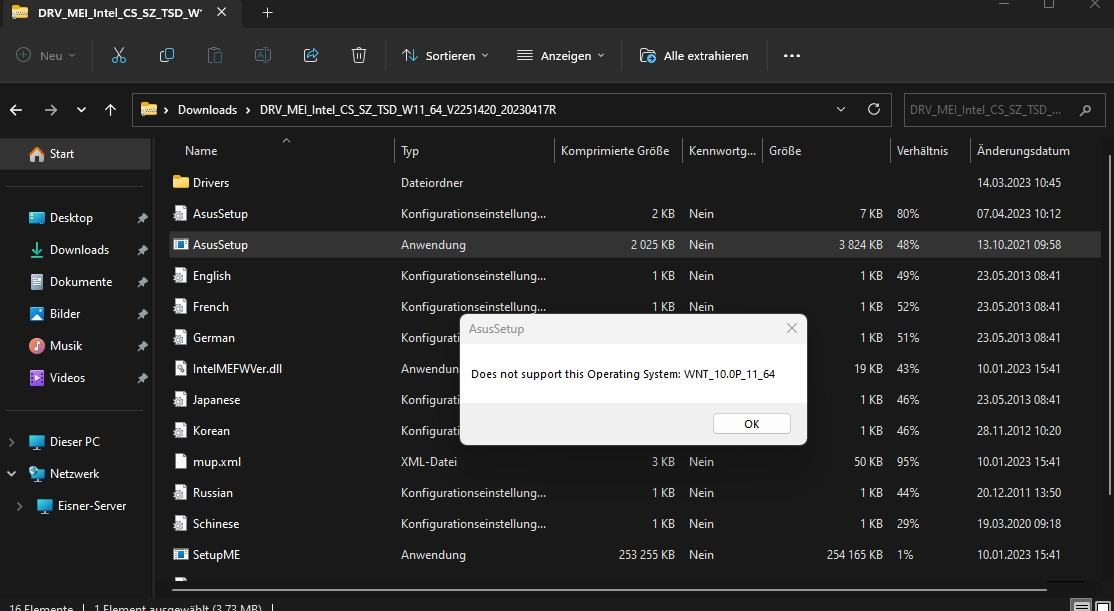Sort by the Kennwortg... column header
This screenshot has height=611, width=1114.
point(723,151)
